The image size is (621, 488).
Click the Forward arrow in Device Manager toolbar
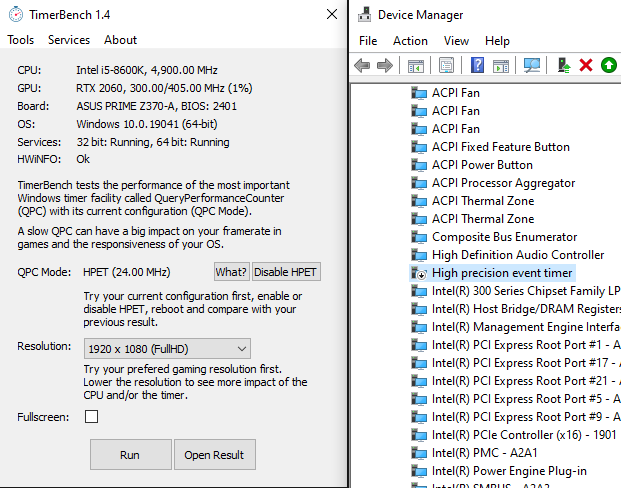[x=385, y=65]
